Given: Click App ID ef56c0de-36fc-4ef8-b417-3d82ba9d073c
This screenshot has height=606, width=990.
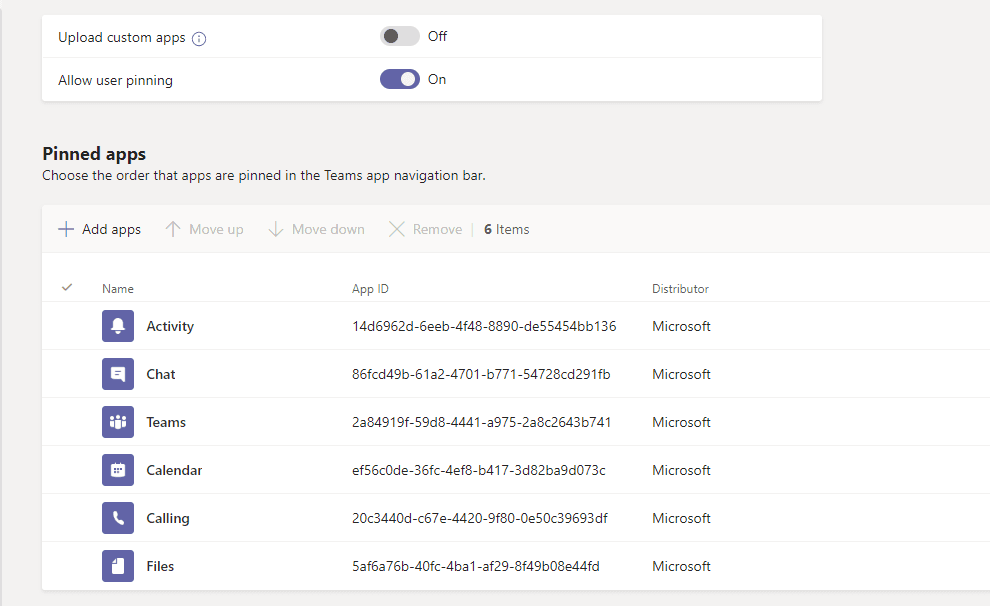Looking at the screenshot, I should (x=479, y=470).
